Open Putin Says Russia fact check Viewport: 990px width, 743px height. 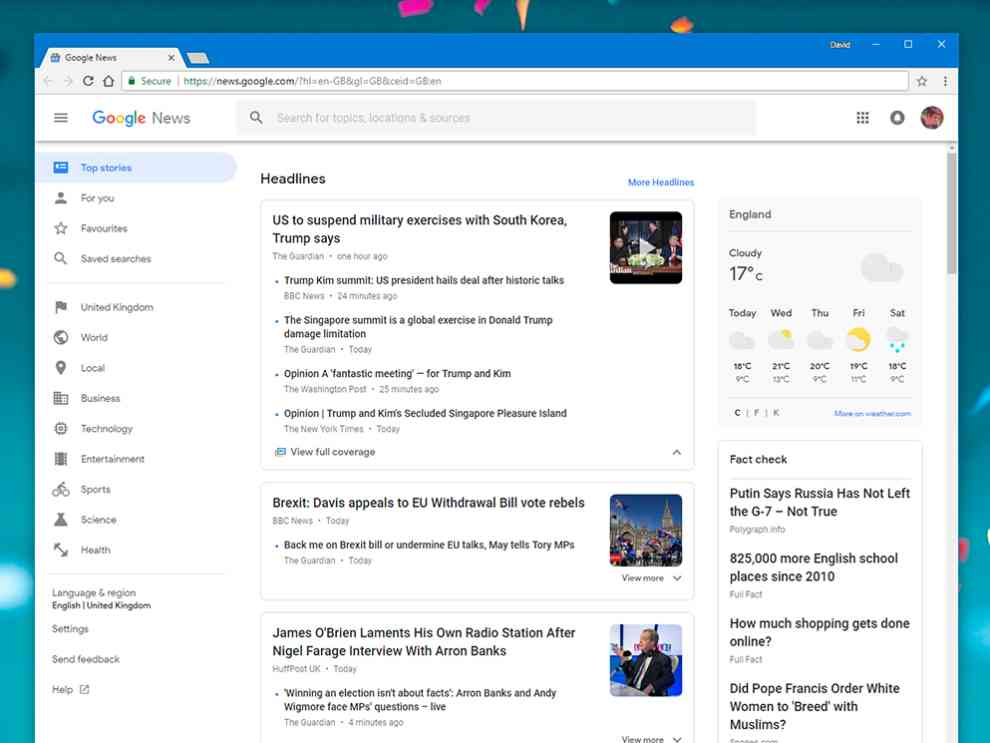click(x=820, y=502)
